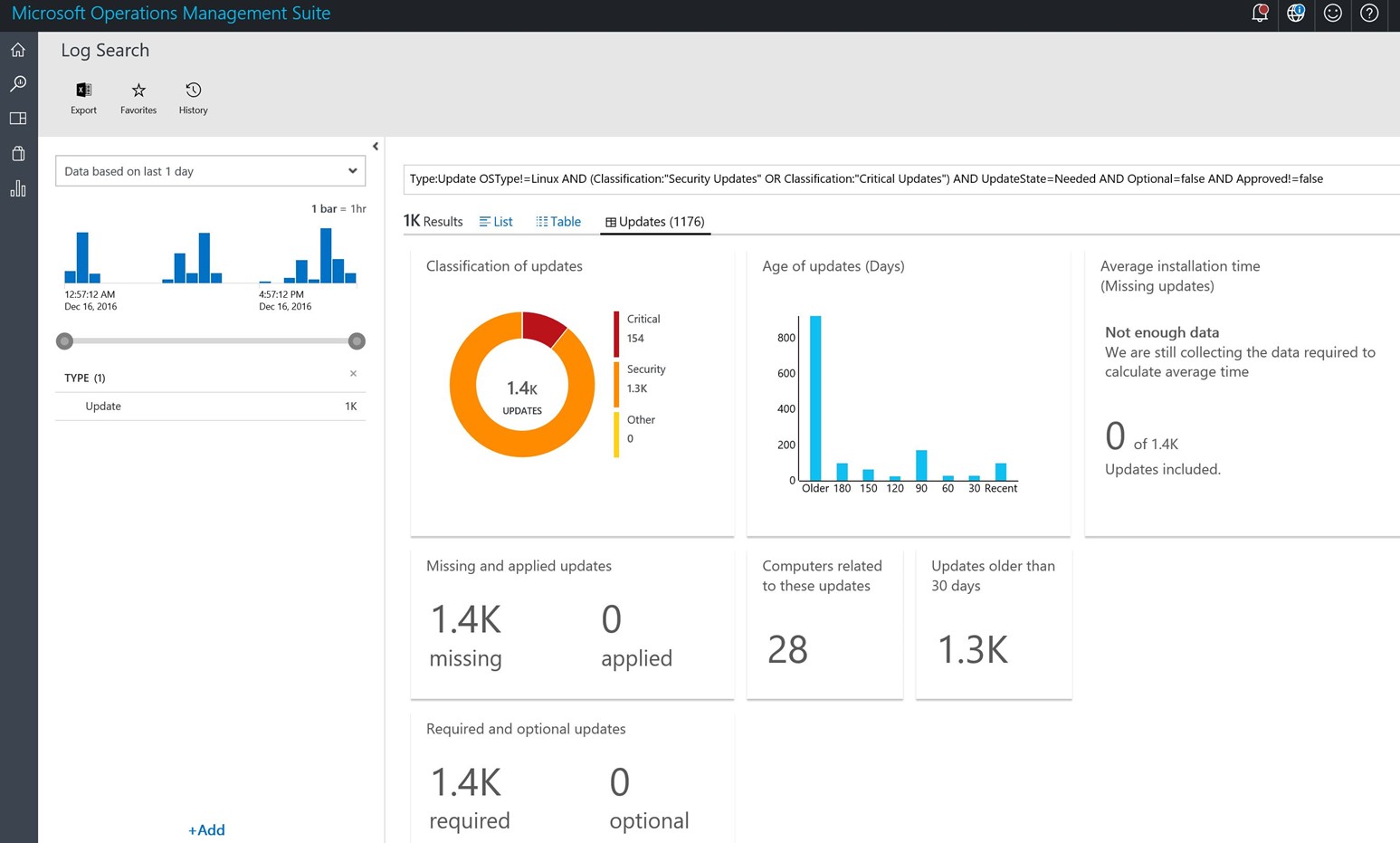Click 'Not enough data' message
This screenshot has width=1400, height=843.
click(x=1162, y=332)
